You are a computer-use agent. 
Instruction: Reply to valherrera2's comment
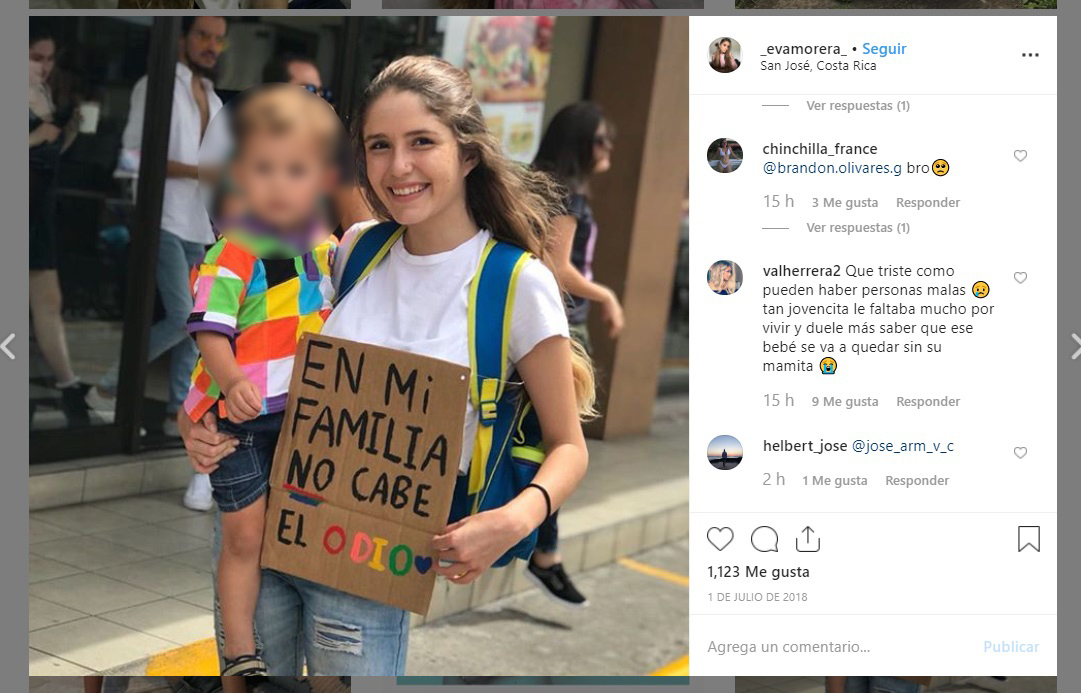click(928, 401)
